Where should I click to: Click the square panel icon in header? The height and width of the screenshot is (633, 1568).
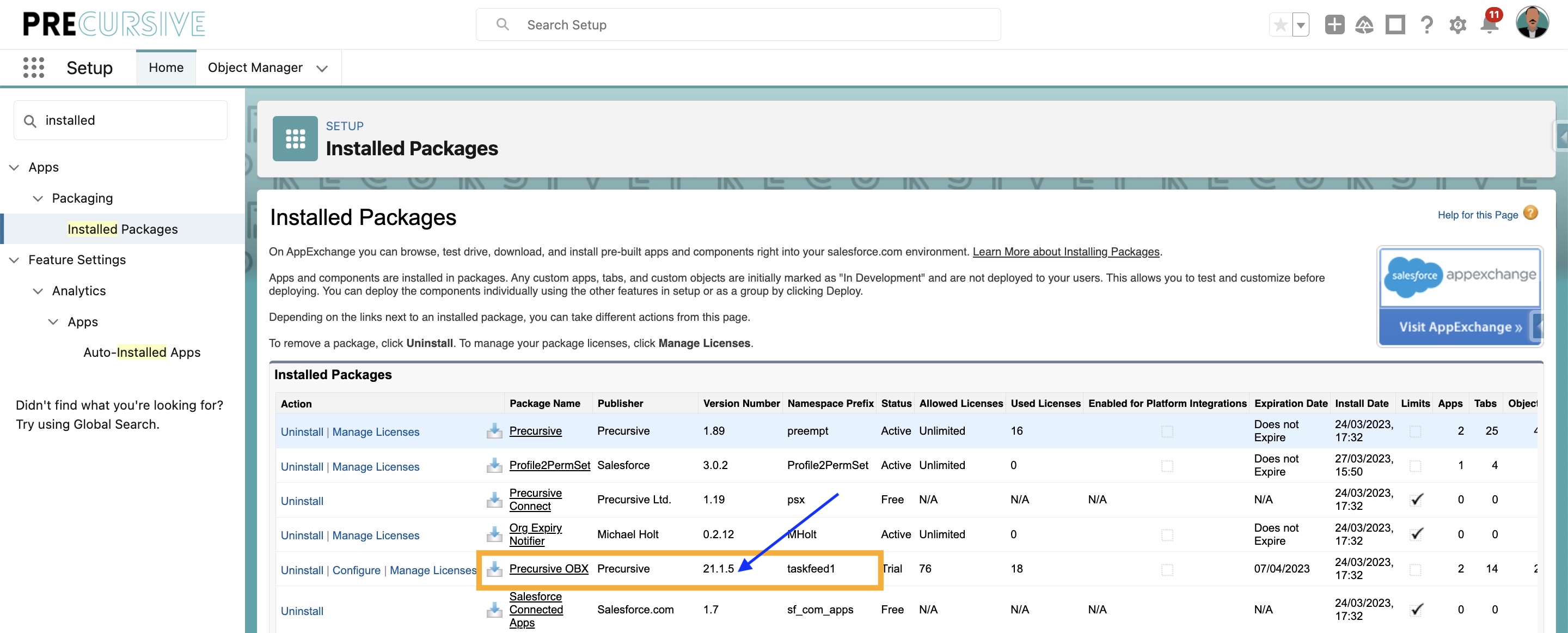(1395, 25)
